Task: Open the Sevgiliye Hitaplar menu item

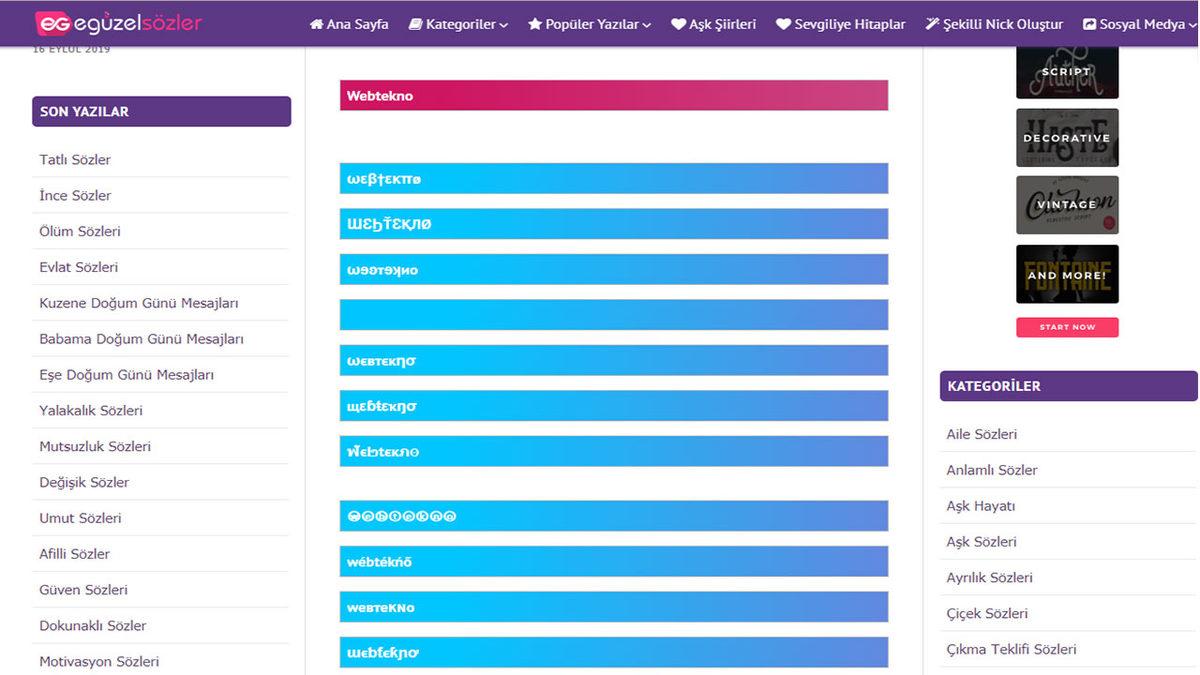Action: tap(850, 23)
